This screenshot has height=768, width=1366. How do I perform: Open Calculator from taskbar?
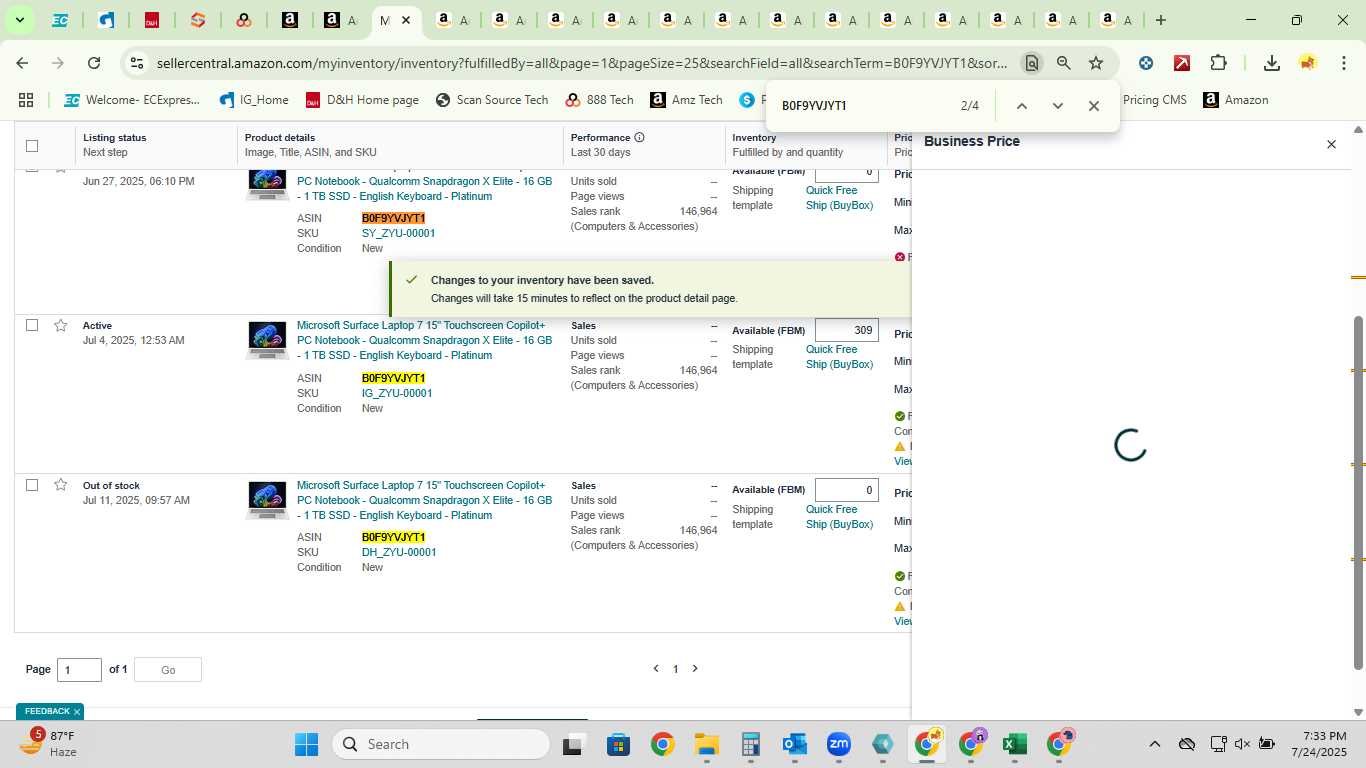pyautogui.click(x=751, y=744)
